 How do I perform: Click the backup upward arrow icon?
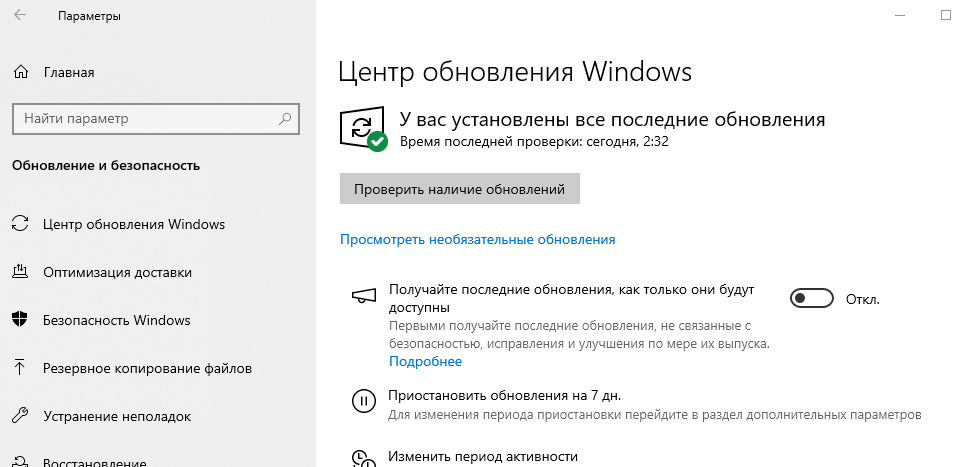pyautogui.click(x=21, y=368)
